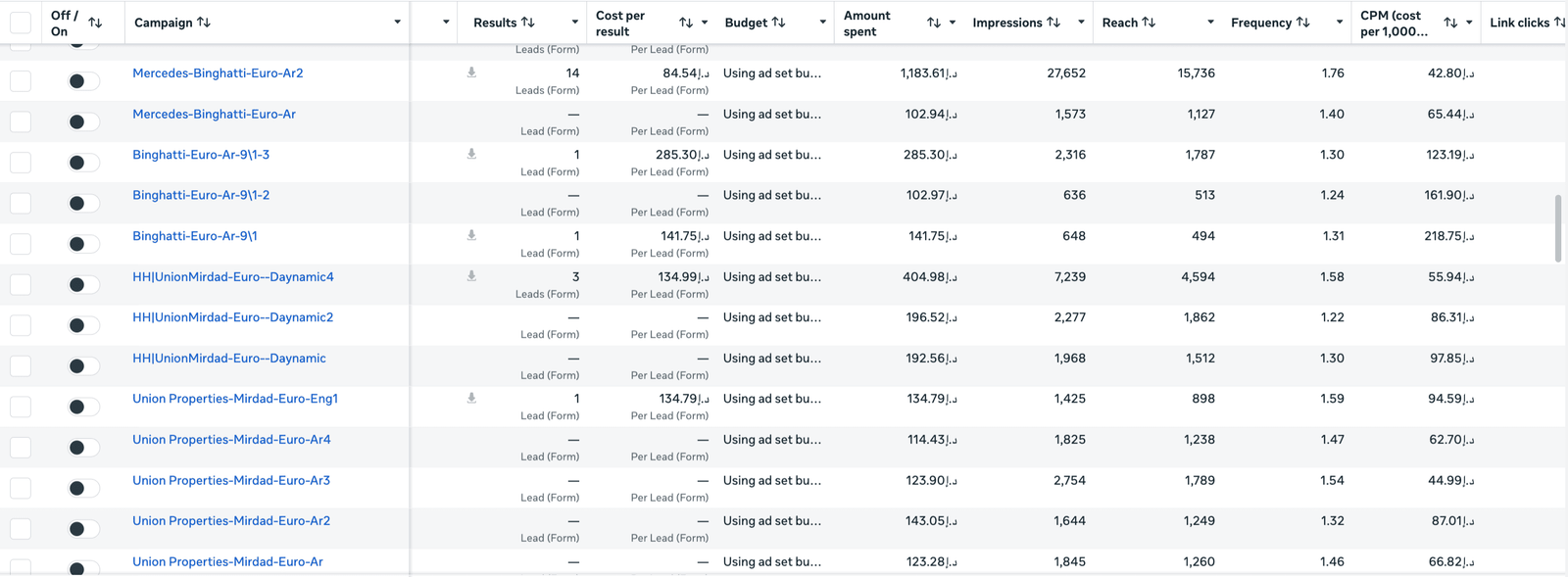The image size is (1568, 577).
Task: Sort by Results column arrows
Action: pos(528,22)
